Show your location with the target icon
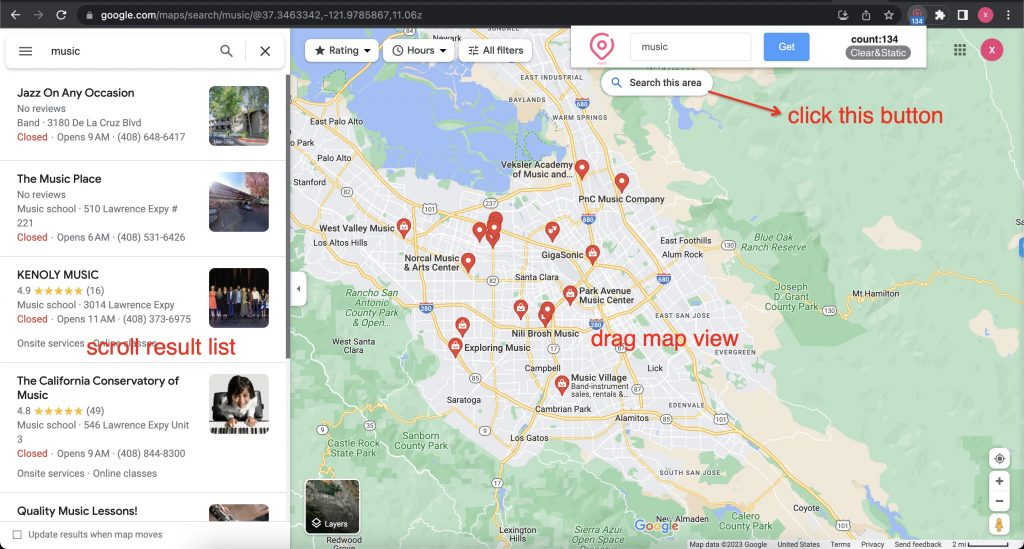Viewport: 1024px width, 549px height. tap(999, 459)
